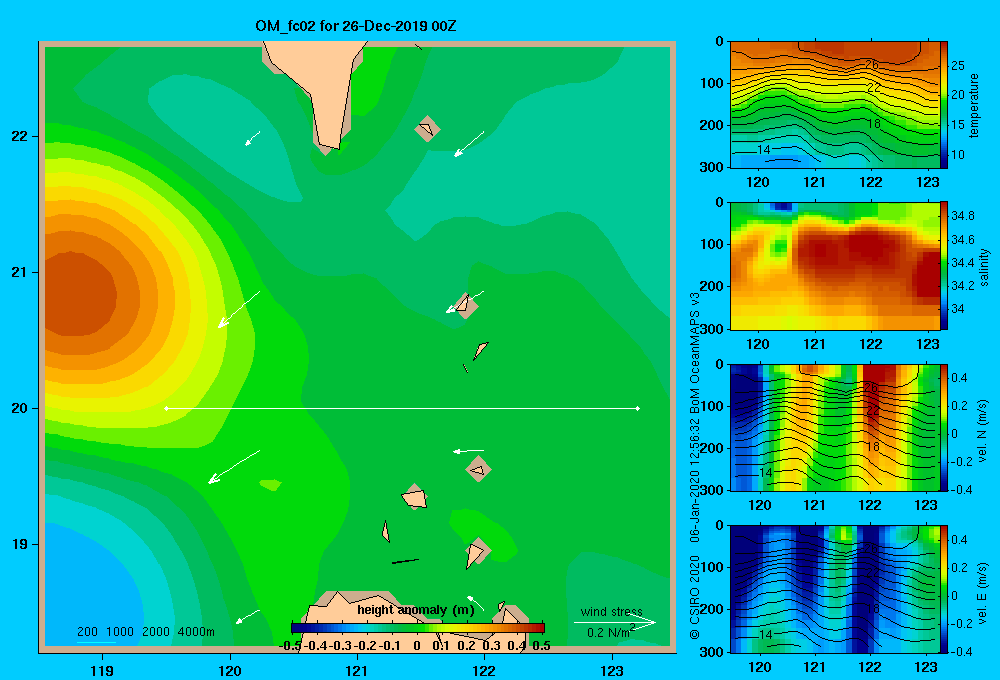Viewport: 1000px width, 680px height.
Task: Open the northward velocity section plot
Action: [834, 427]
